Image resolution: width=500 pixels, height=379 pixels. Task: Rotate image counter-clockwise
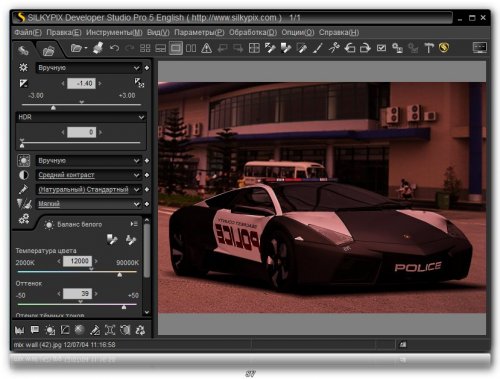click(x=350, y=48)
